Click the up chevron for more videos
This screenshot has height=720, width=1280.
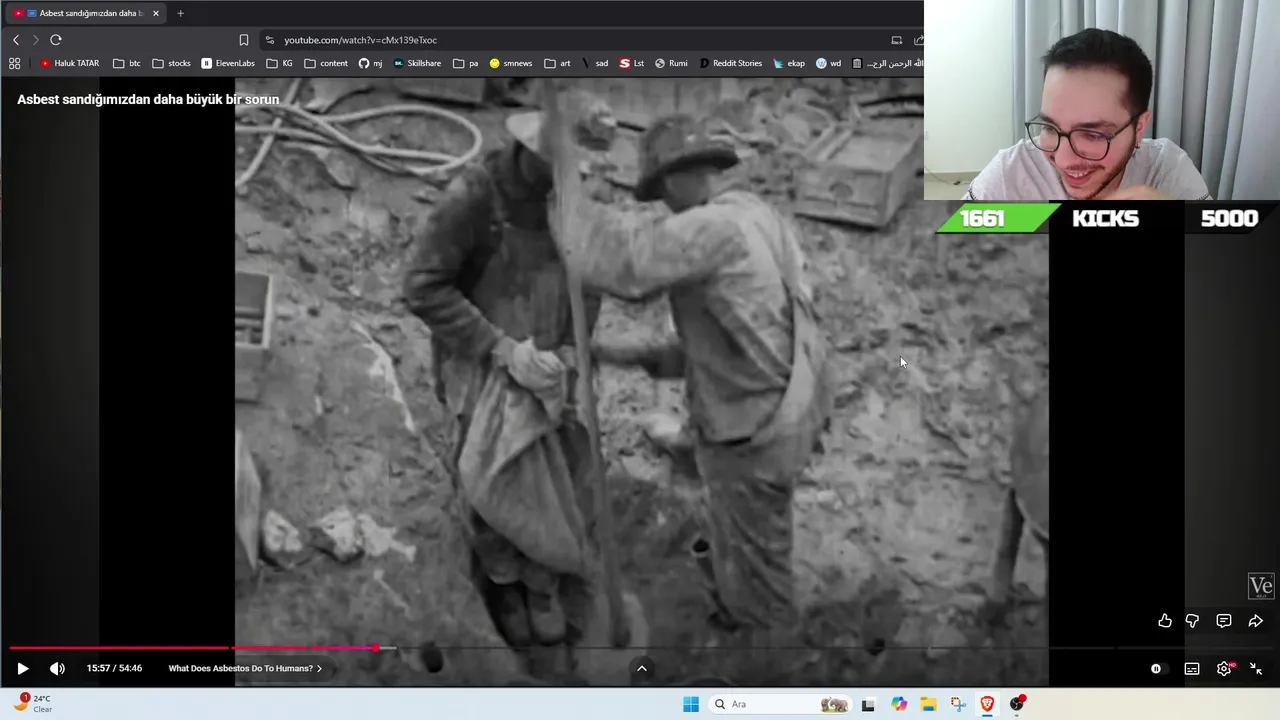click(642, 669)
